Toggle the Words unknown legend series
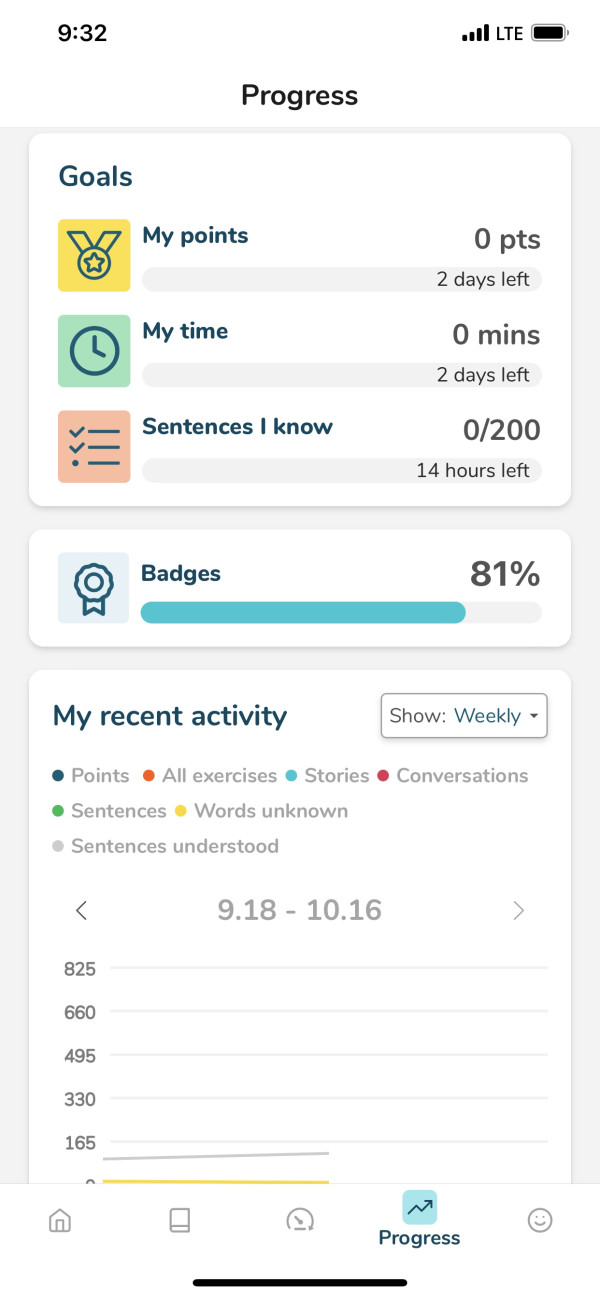The height and width of the screenshot is (1298, 600). coord(261,810)
